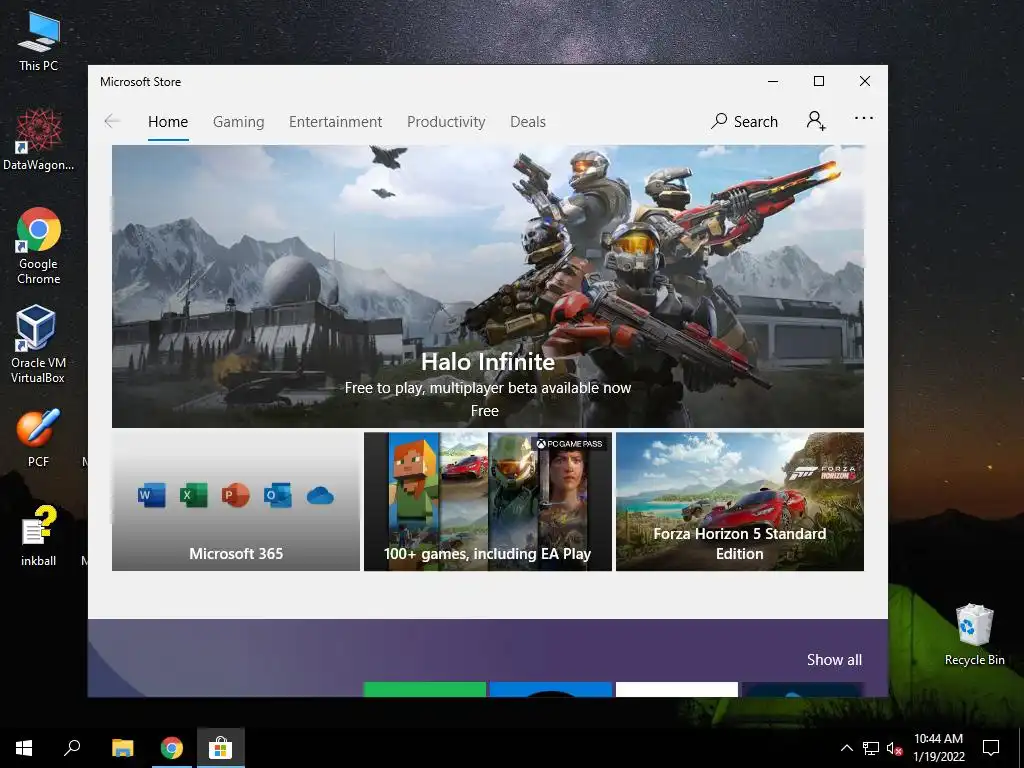Image resolution: width=1024 pixels, height=768 pixels.
Task: Switch to the Gaming tab
Action: pyautogui.click(x=238, y=121)
